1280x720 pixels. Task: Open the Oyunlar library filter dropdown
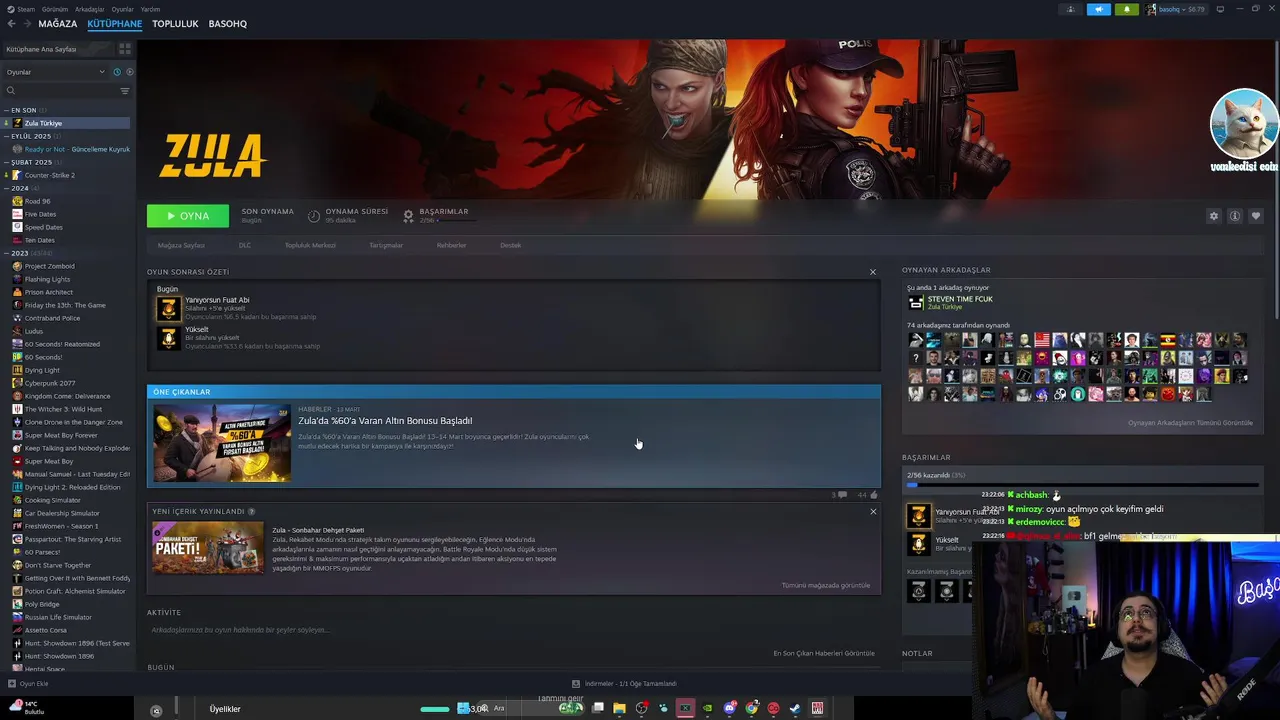pyautogui.click(x=55, y=72)
